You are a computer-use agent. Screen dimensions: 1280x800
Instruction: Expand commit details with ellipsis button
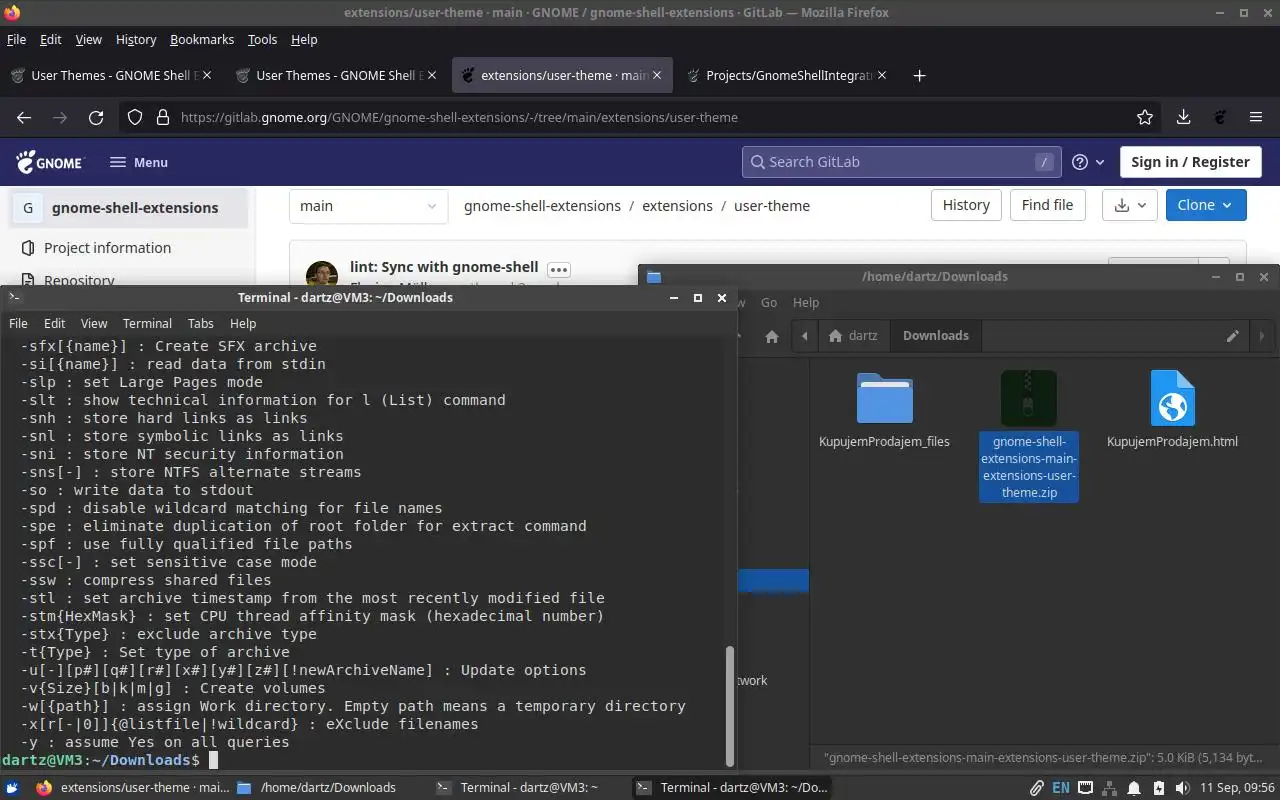pyautogui.click(x=558, y=268)
